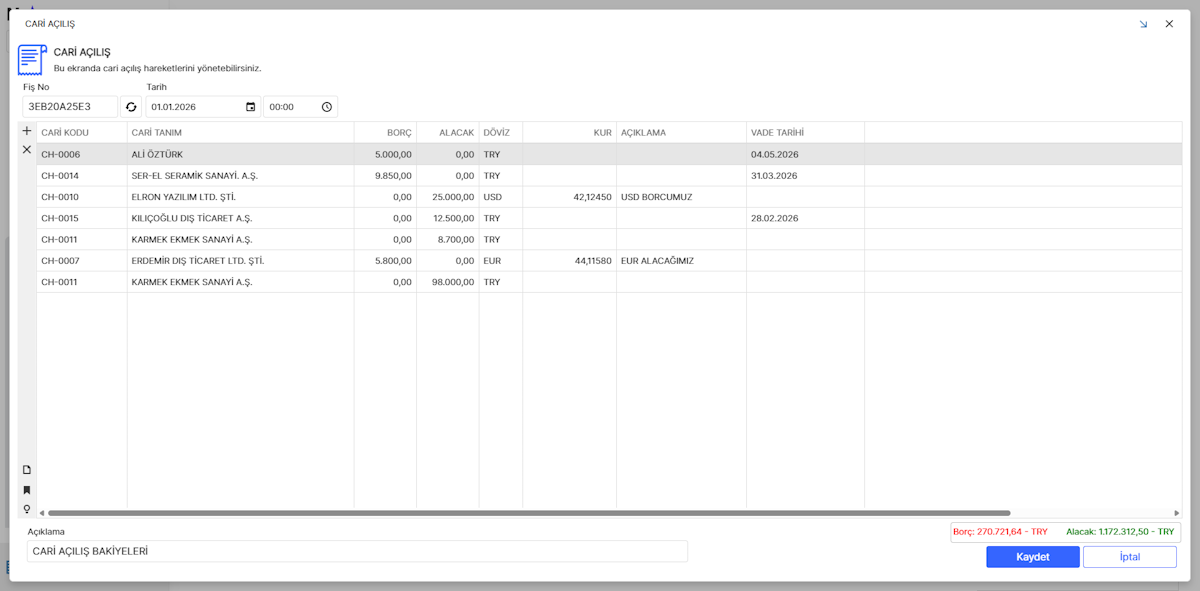Click the 5.800,00 borç cell
This screenshot has height=591, width=1200.
tap(385, 261)
